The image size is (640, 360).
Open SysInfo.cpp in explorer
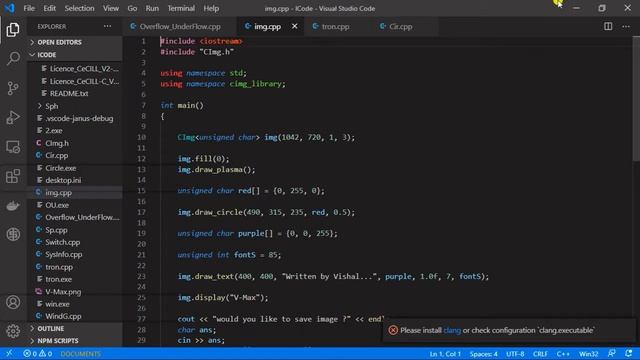pyautogui.click(x=64, y=255)
